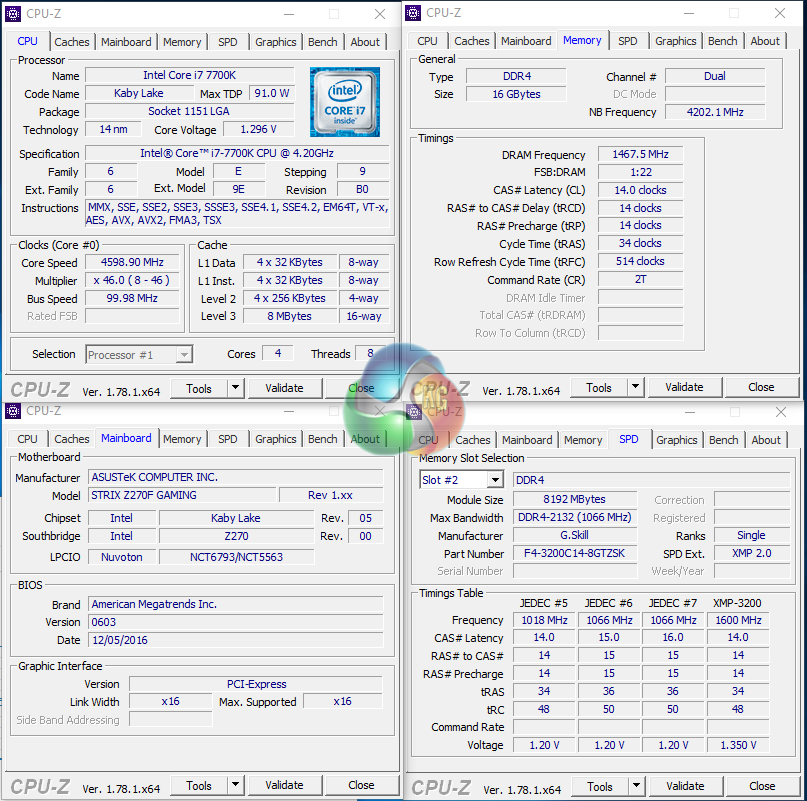Image resolution: width=807 pixels, height=801 pixels.
Task: Click the Intel Core i7 inside logo
Action: [344, 102]
